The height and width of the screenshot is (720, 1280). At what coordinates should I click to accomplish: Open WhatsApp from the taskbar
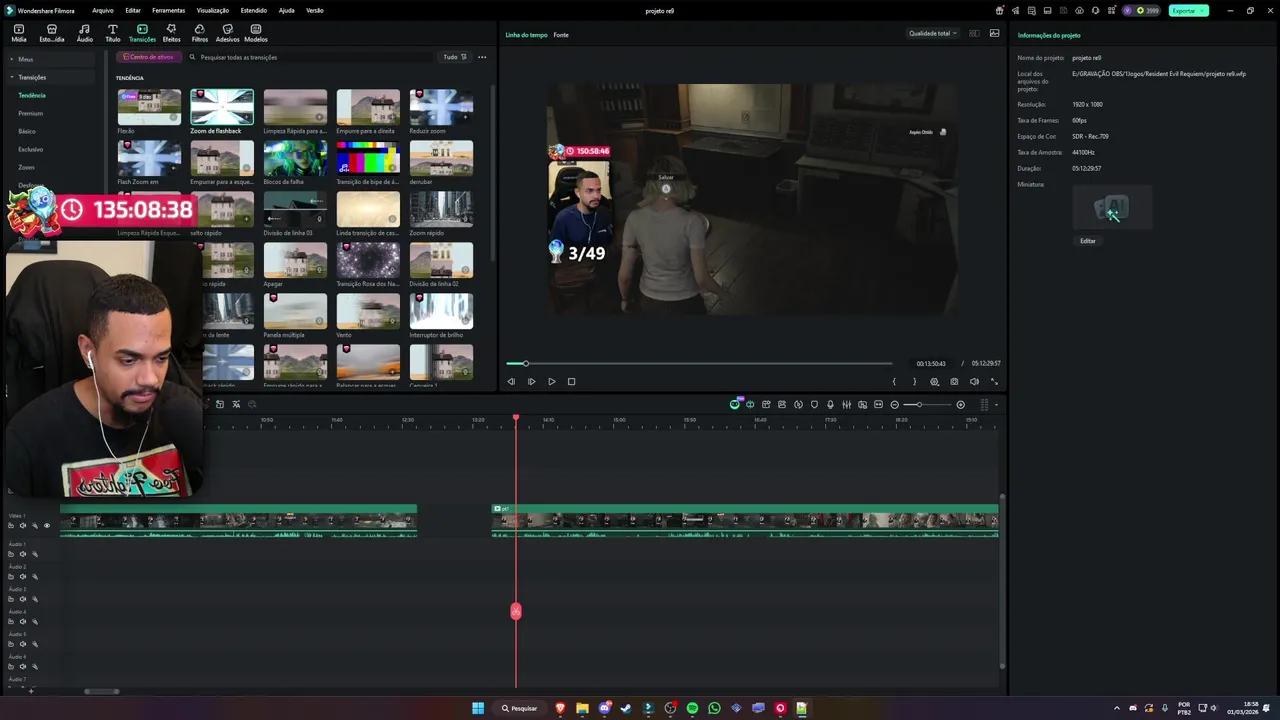(x=714, y=708)
